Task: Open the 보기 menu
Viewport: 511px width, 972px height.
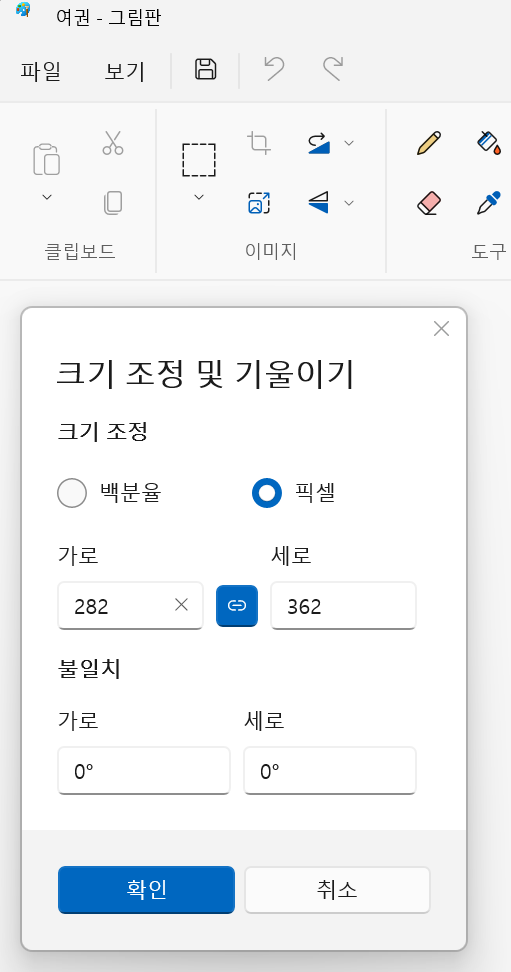Action: (125, 71)
